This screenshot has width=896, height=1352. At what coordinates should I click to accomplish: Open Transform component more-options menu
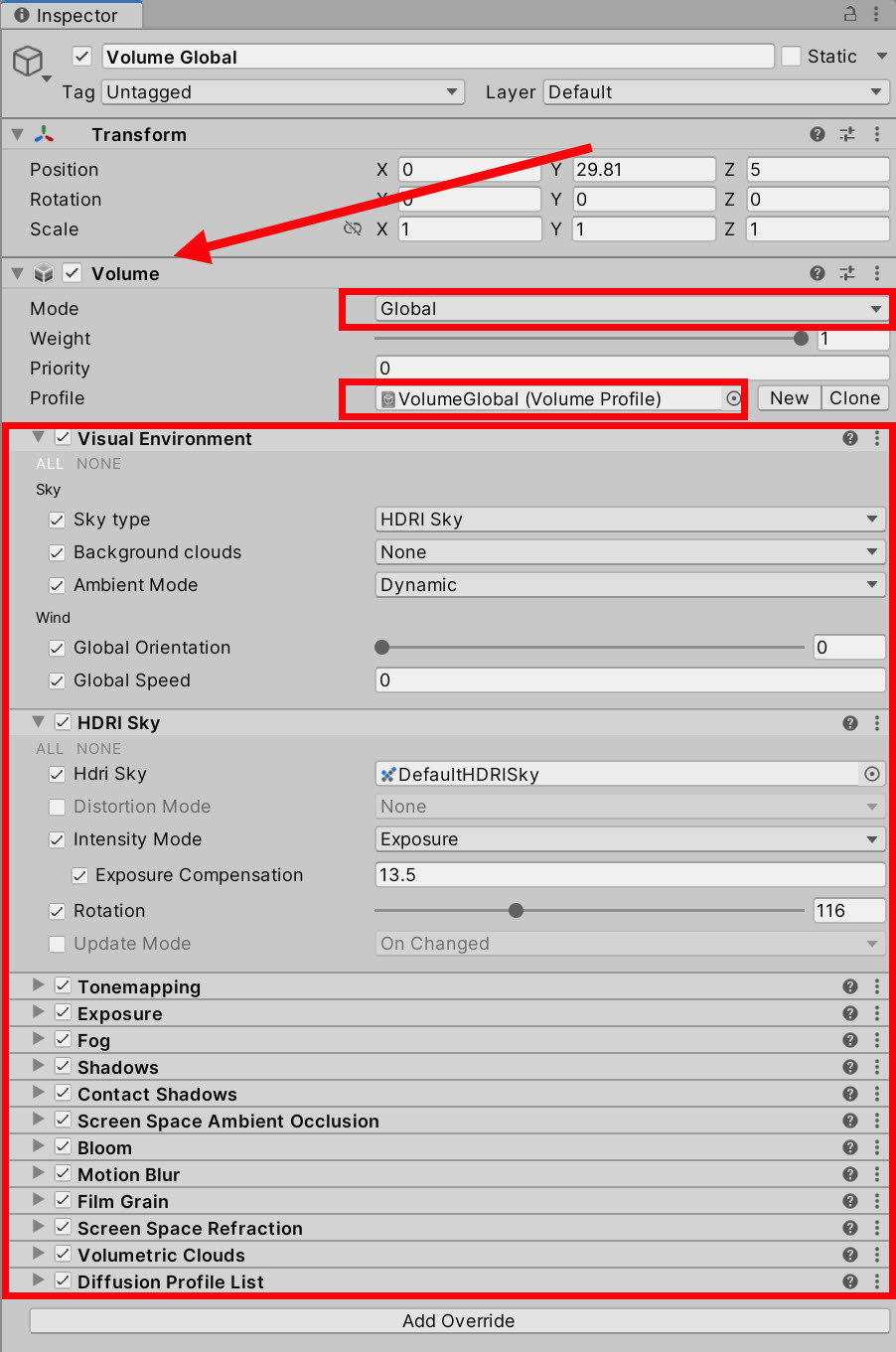[877, 134]
